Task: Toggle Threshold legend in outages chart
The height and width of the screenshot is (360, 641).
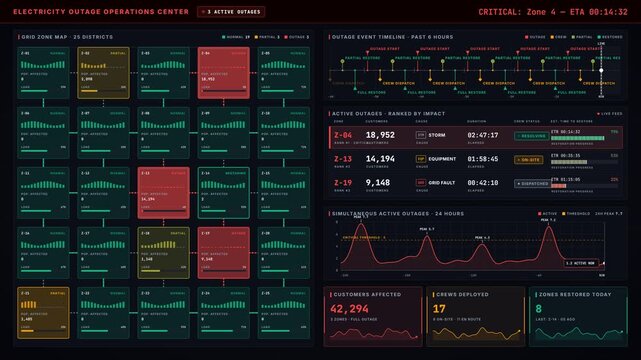Action: point(576,214)
